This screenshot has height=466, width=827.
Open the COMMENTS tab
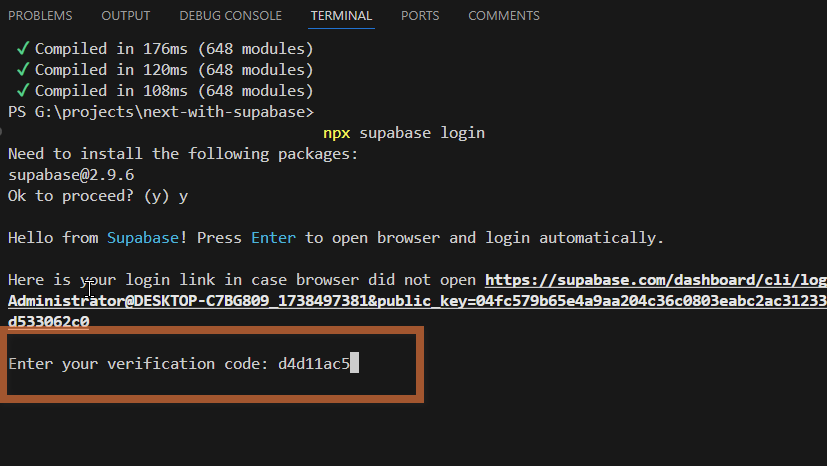pyautogui.click(x=503, y=16)
